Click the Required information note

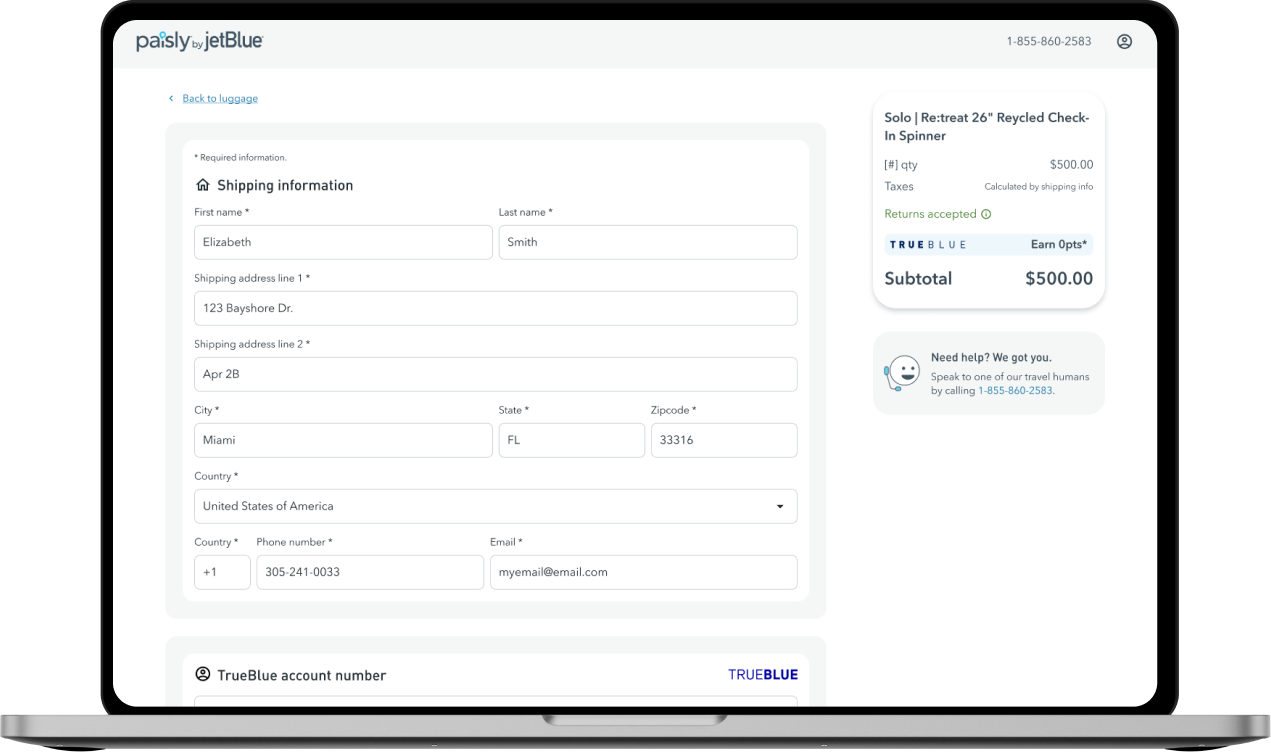(x=241, y=157)
